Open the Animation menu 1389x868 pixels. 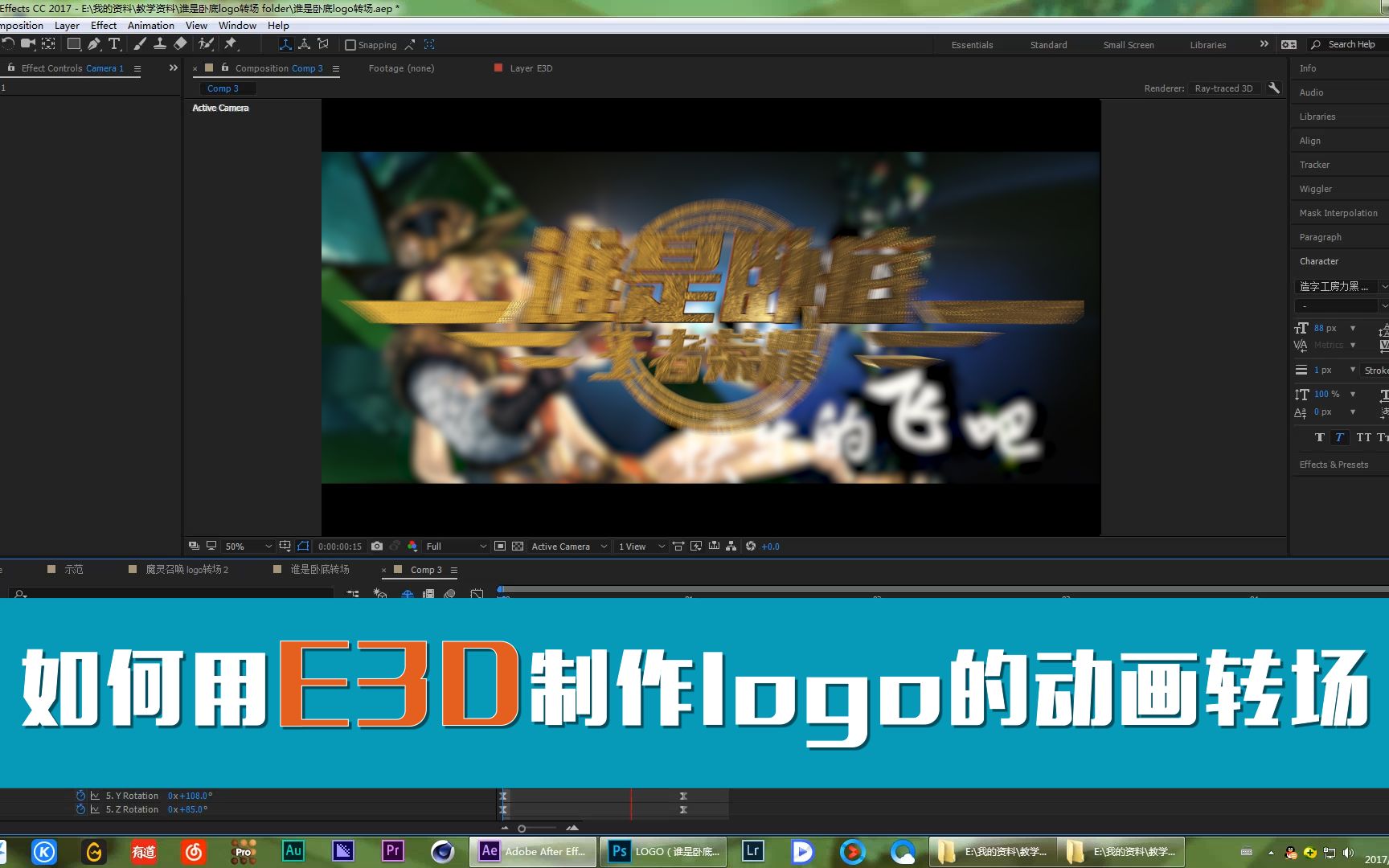151,26
